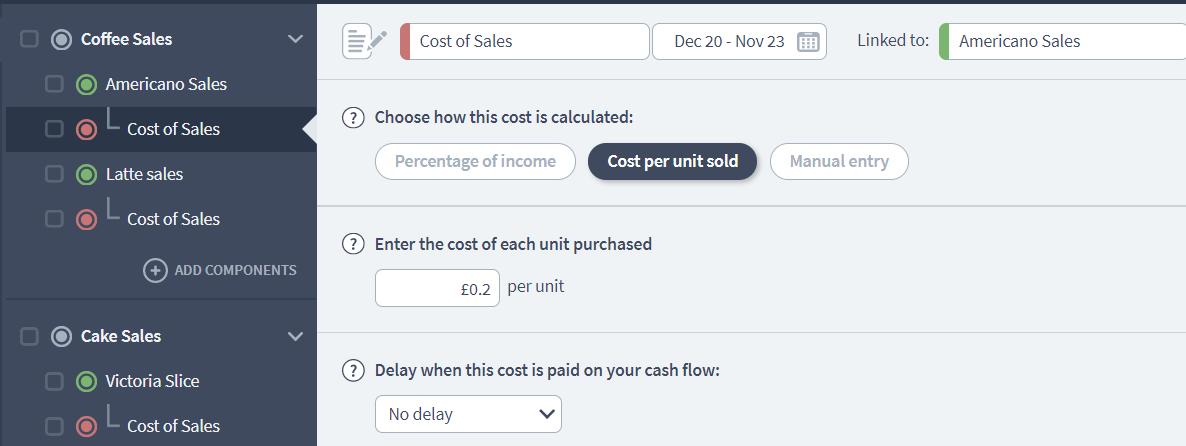Click the green Victoria Slice status circle
Screen dimensions: 1186x446
click(x=86, y=381)
